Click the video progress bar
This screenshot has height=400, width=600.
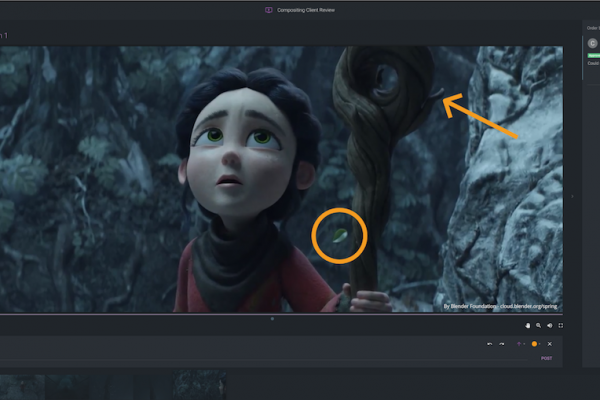point(281,314)
